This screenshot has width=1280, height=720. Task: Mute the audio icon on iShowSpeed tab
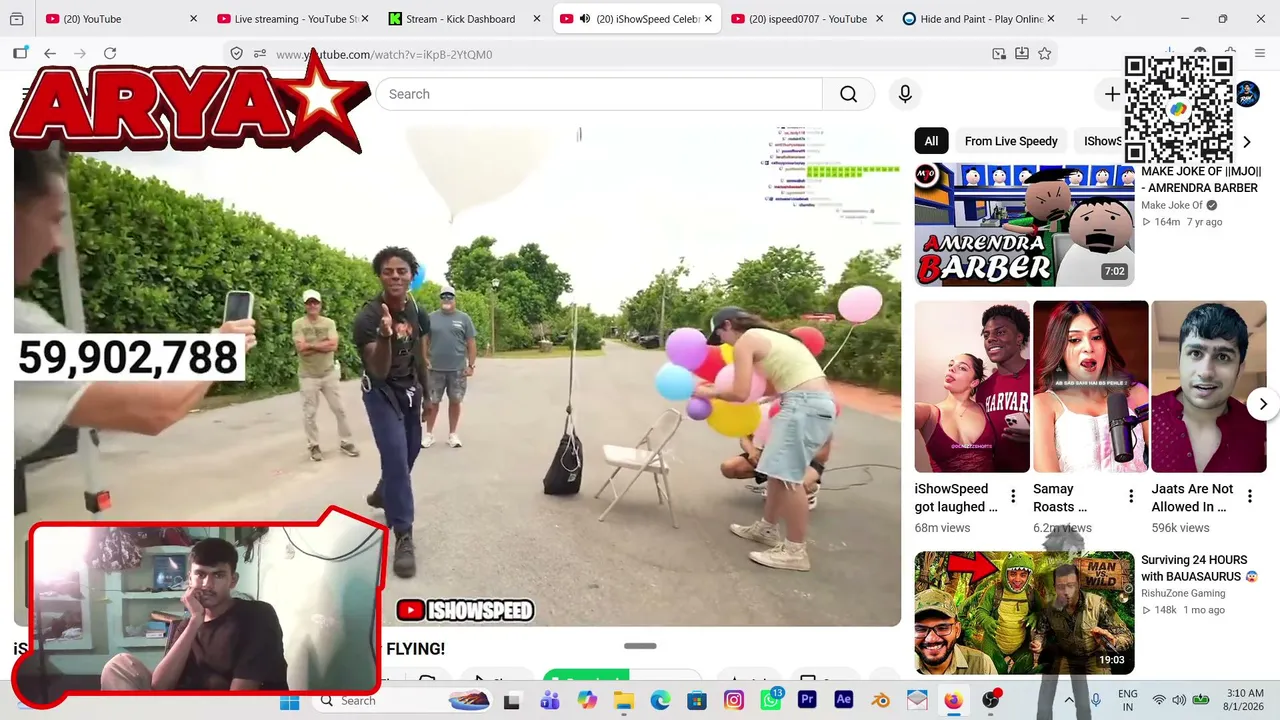[x=585, y=19]
